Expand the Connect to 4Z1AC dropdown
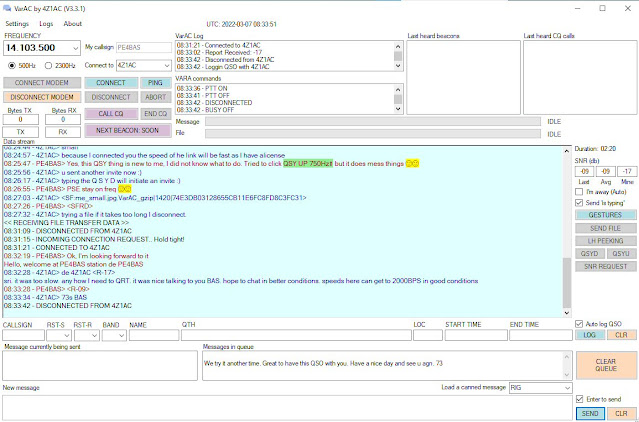This screenshot has height=422, width=639. point(167,65)
